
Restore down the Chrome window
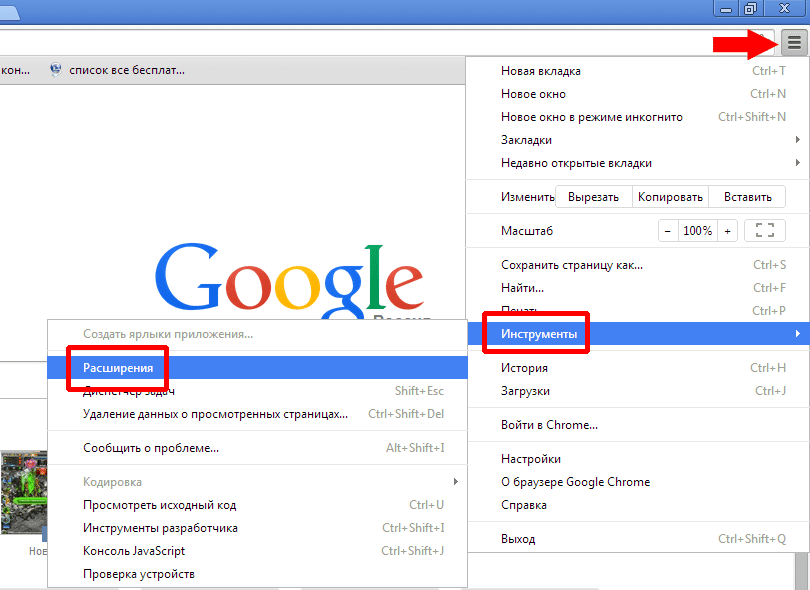(750, 9)
